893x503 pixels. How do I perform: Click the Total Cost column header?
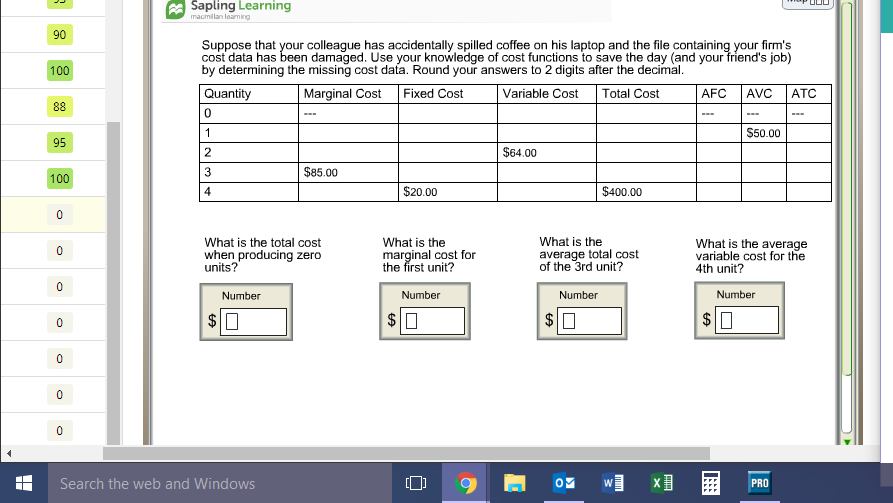point(646,94)
